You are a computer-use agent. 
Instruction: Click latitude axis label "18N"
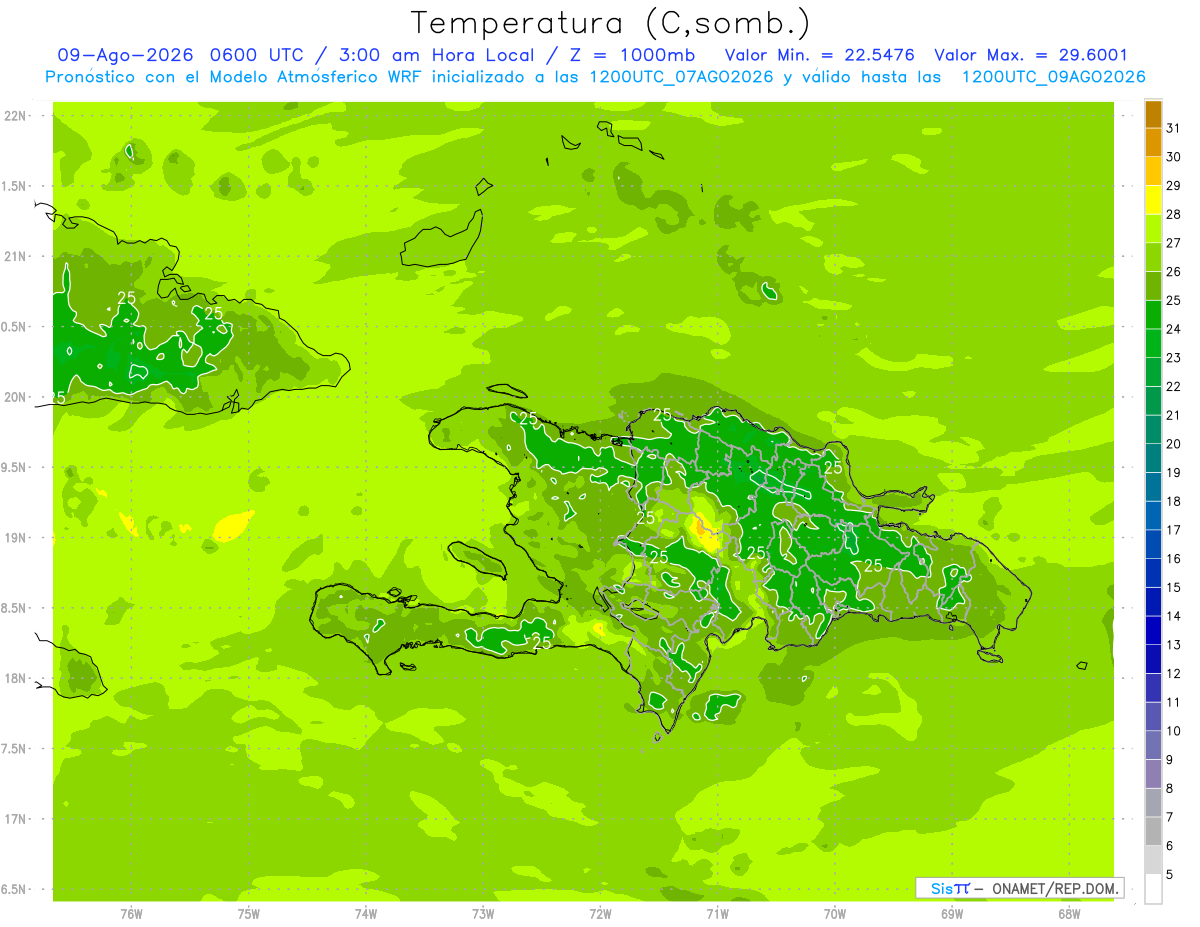point(14,678)
